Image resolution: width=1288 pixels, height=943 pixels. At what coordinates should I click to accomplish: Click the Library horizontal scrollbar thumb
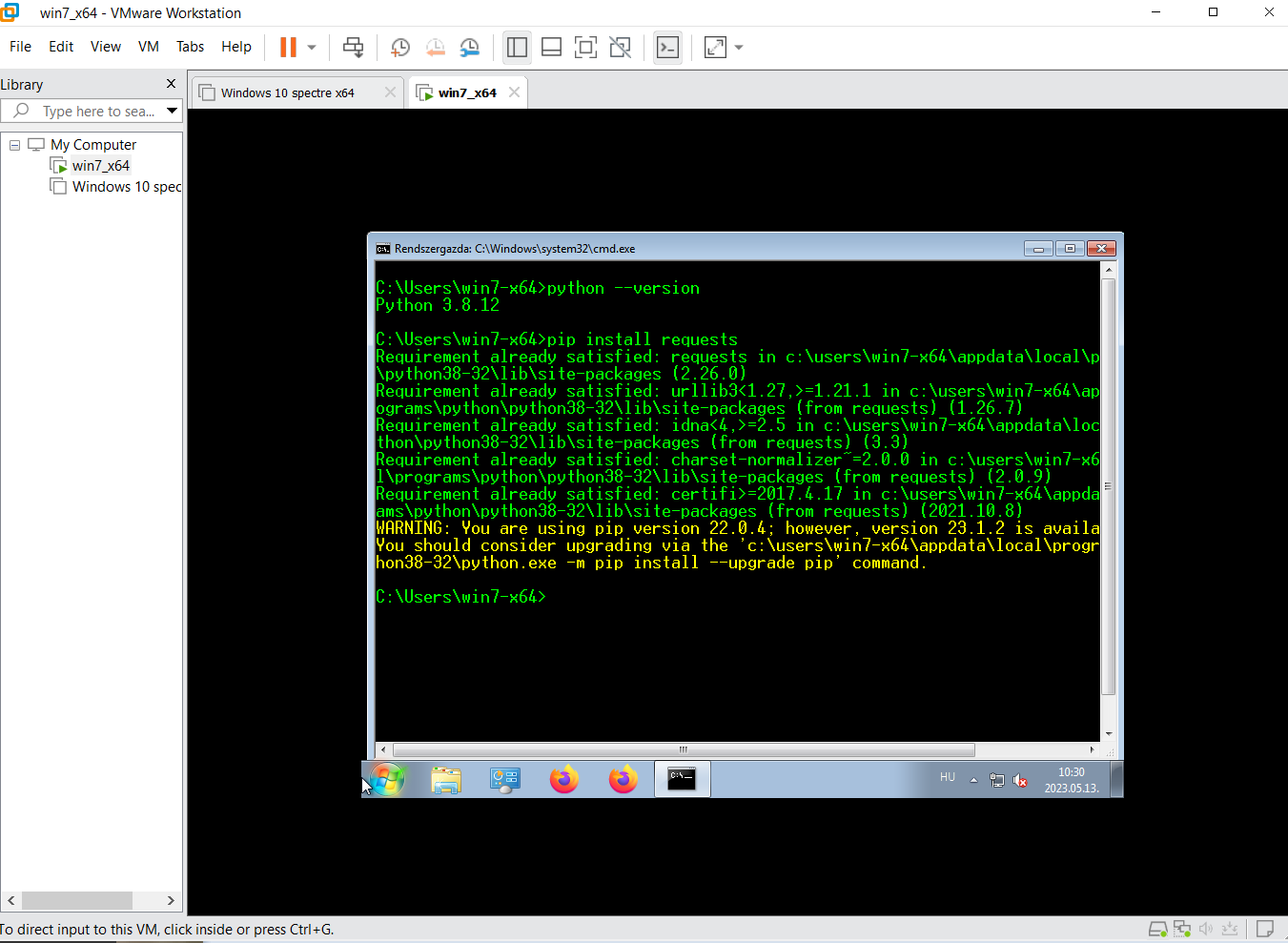pos(77,900)
